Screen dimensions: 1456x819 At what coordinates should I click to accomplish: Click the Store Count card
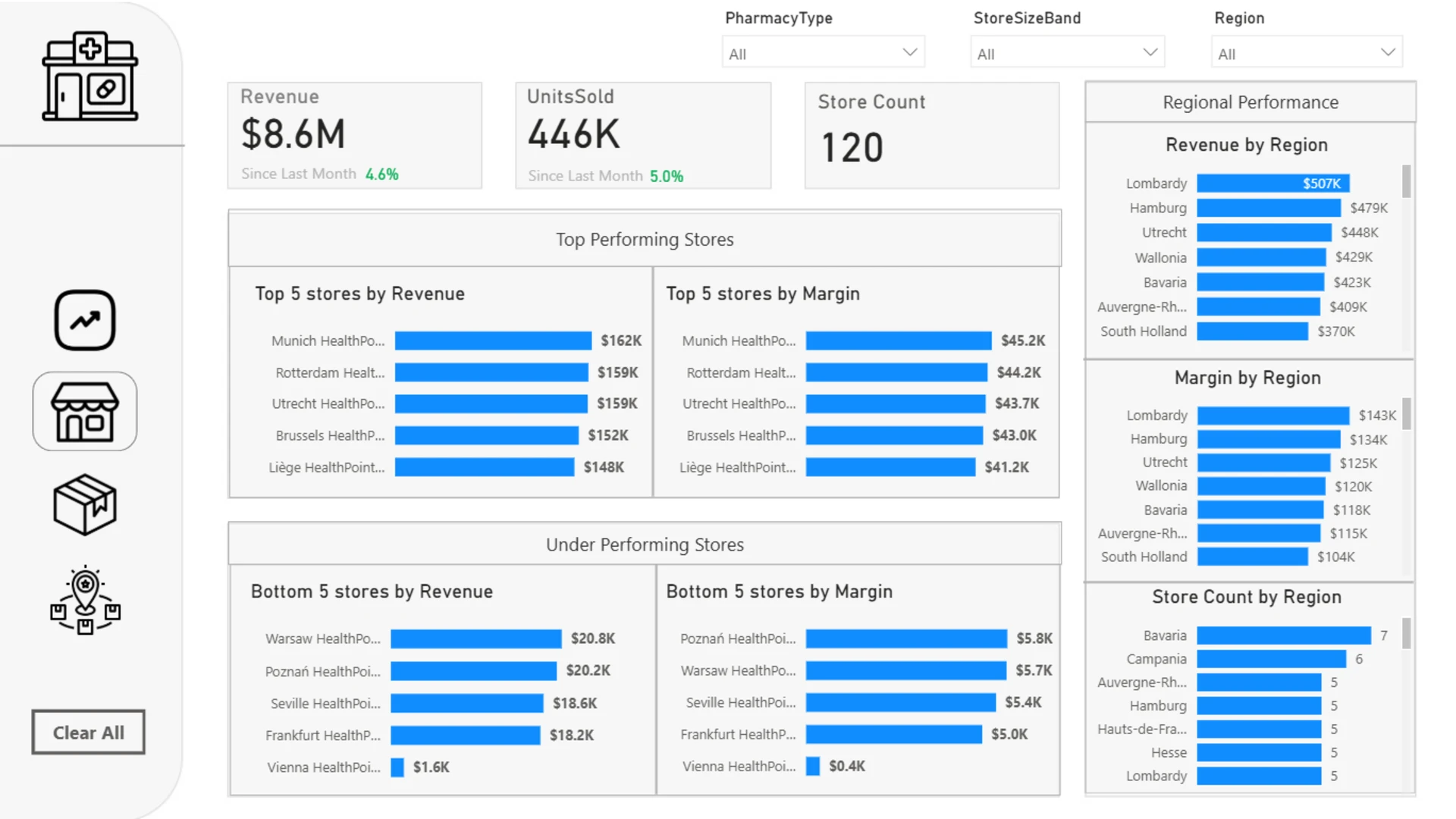932,136
